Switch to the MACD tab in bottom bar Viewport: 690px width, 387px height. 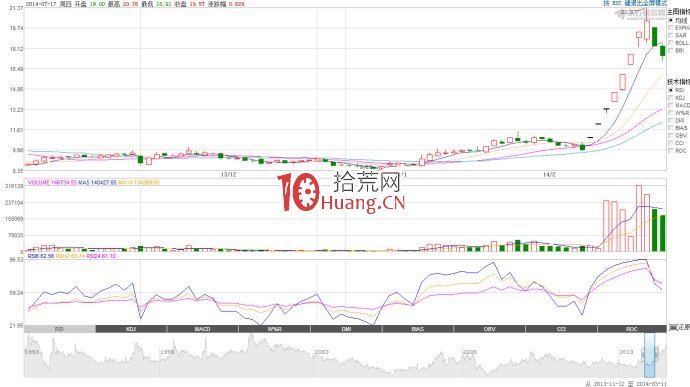202,329
